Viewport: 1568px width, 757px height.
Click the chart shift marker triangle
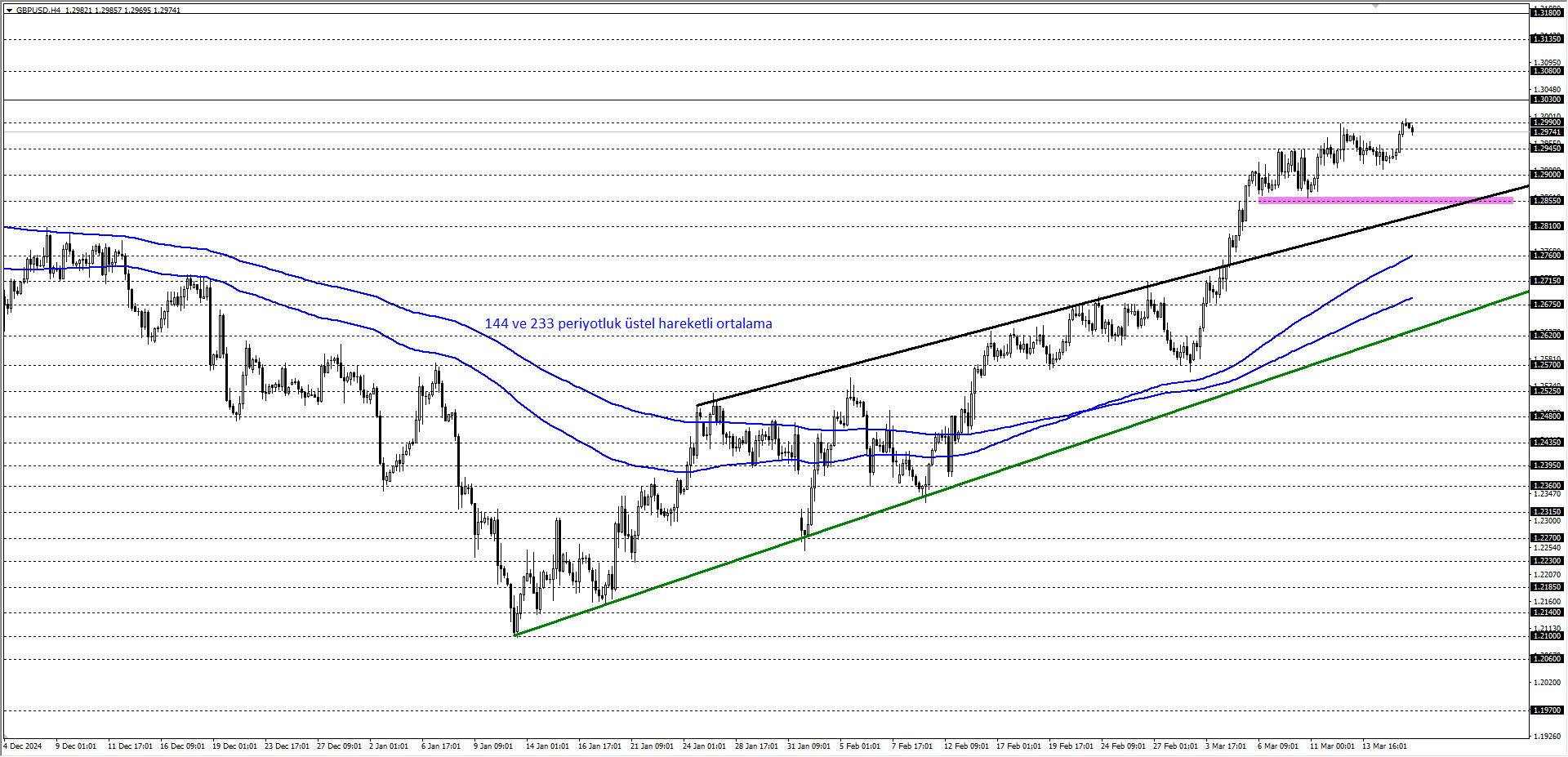coord(1375,6)
